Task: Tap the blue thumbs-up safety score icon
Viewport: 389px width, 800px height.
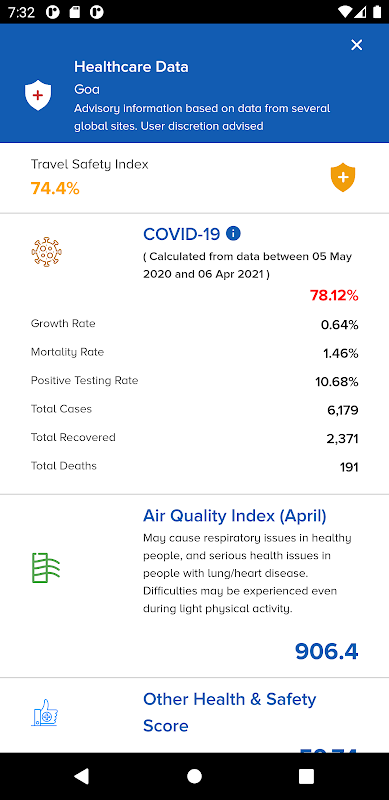Action: [44, 712]
